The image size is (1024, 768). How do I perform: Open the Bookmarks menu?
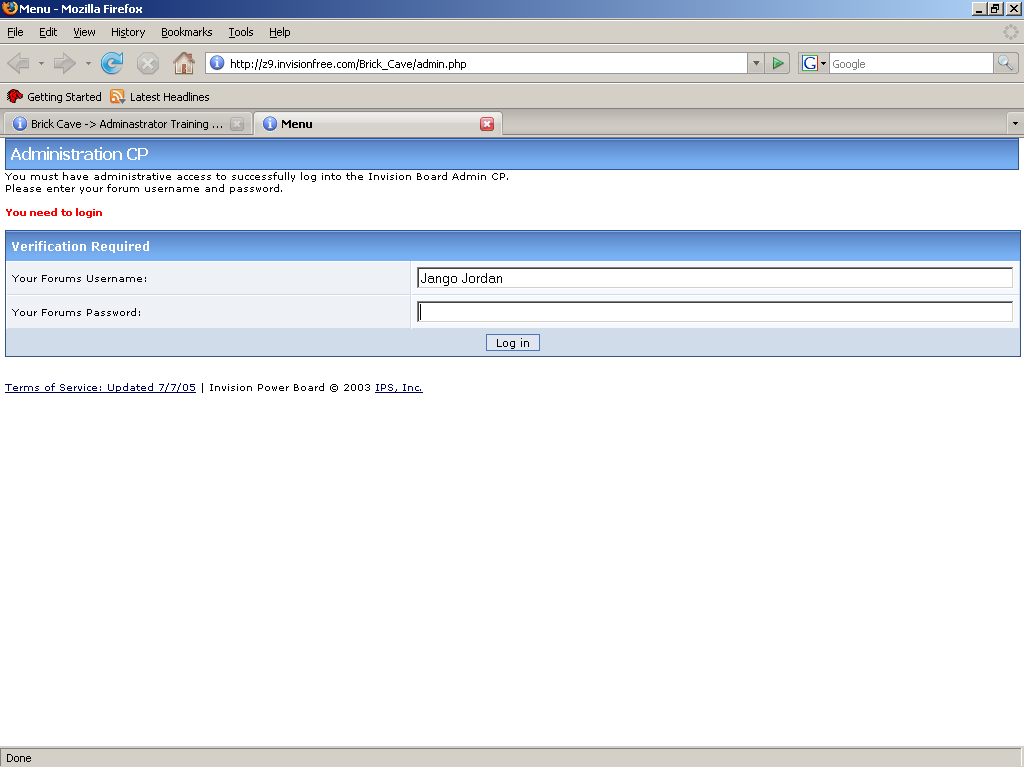(187, 32)
